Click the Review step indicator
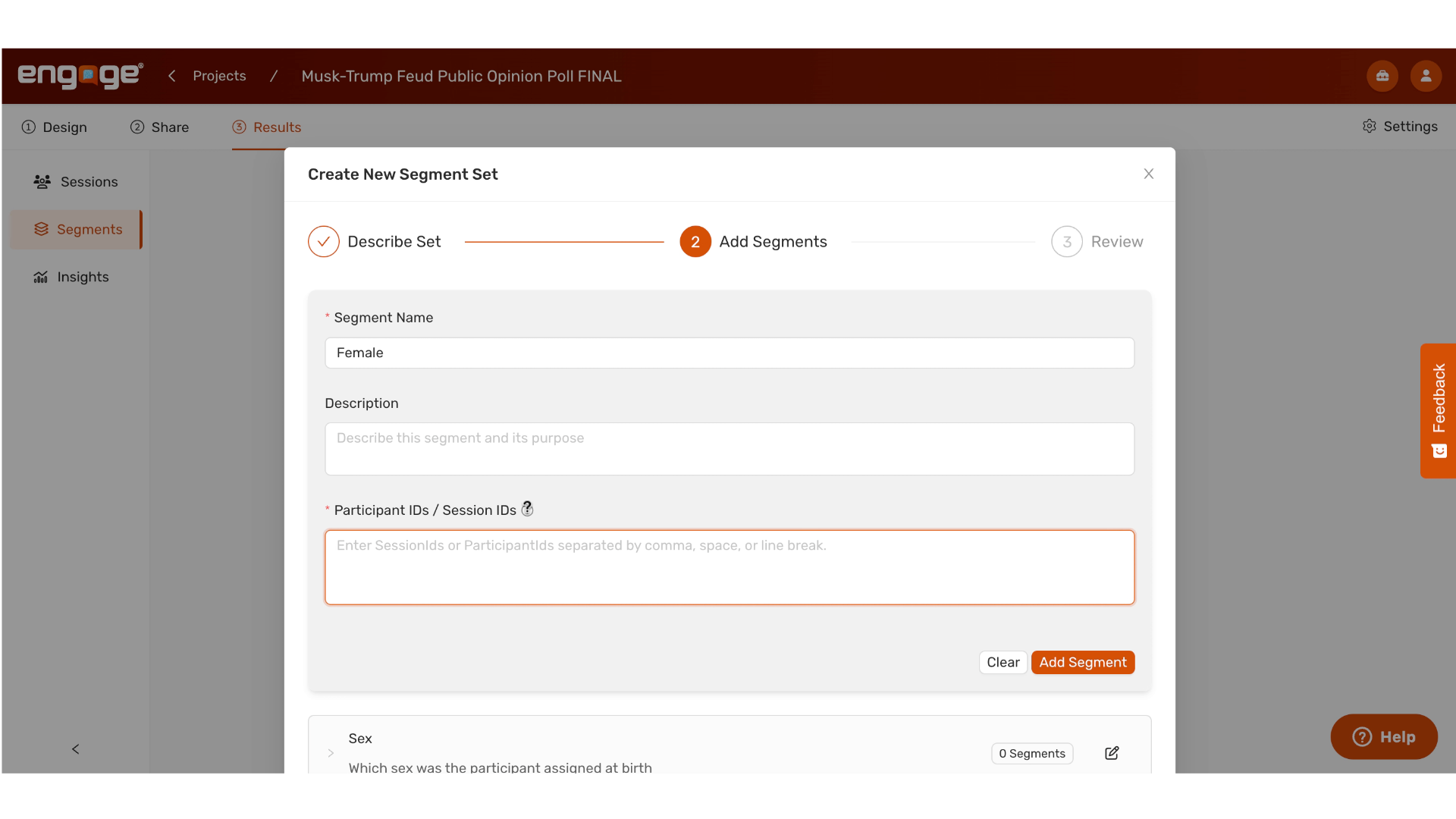The height and width of the screenshot is (819, 1456). [x=1097, y=242]
